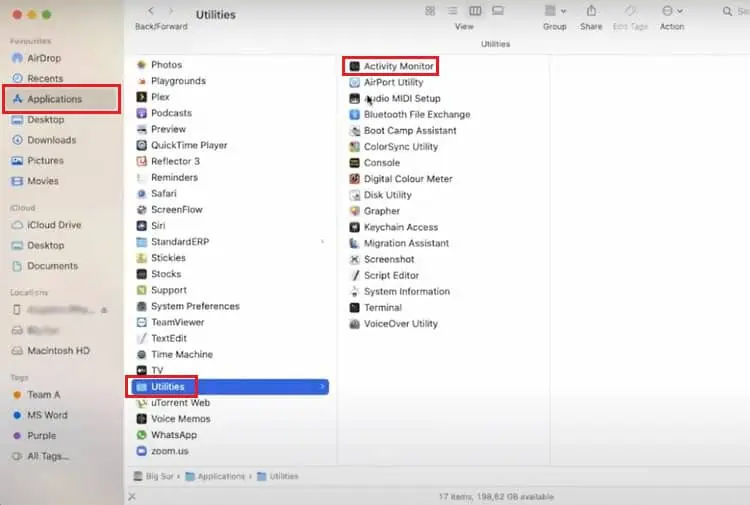The height and width of the screenshot is (505, 750).
Task: Switch to column view in toolbar
Action: pyautogui.click(x=475, y=11)
